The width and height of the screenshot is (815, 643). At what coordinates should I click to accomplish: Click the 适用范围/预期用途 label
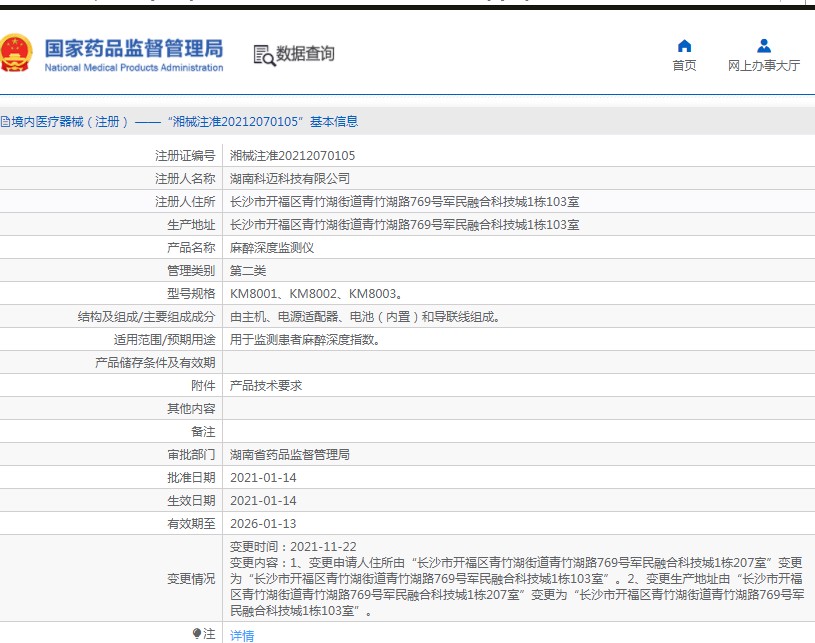tap(164, 339)
